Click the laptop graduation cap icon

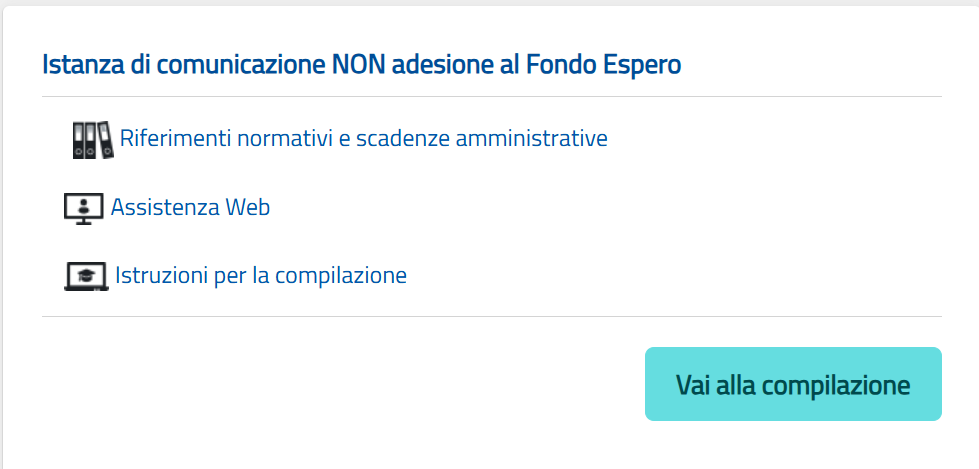tap(86, 276)
